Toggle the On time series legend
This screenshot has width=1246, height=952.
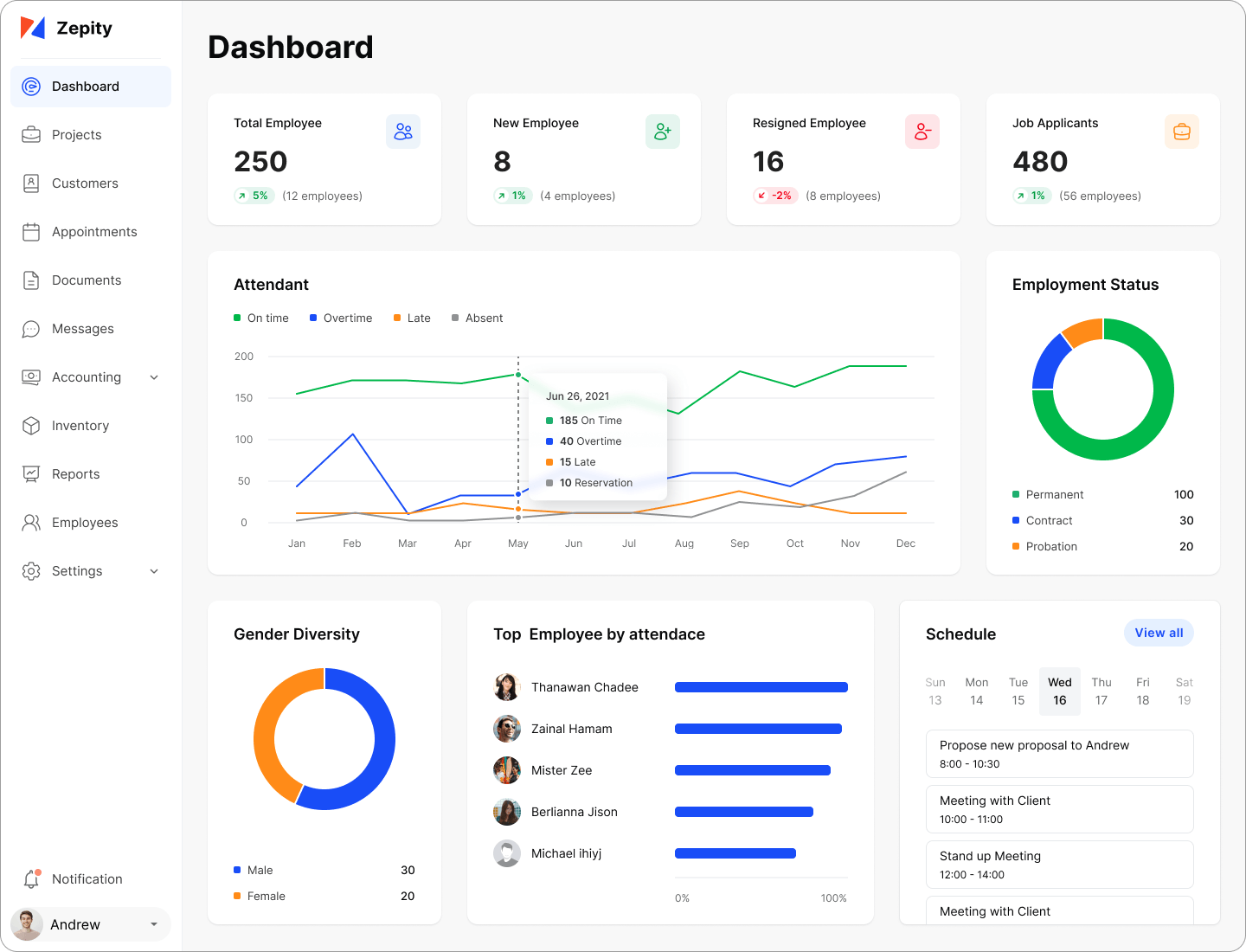click(x=261, y=318)
